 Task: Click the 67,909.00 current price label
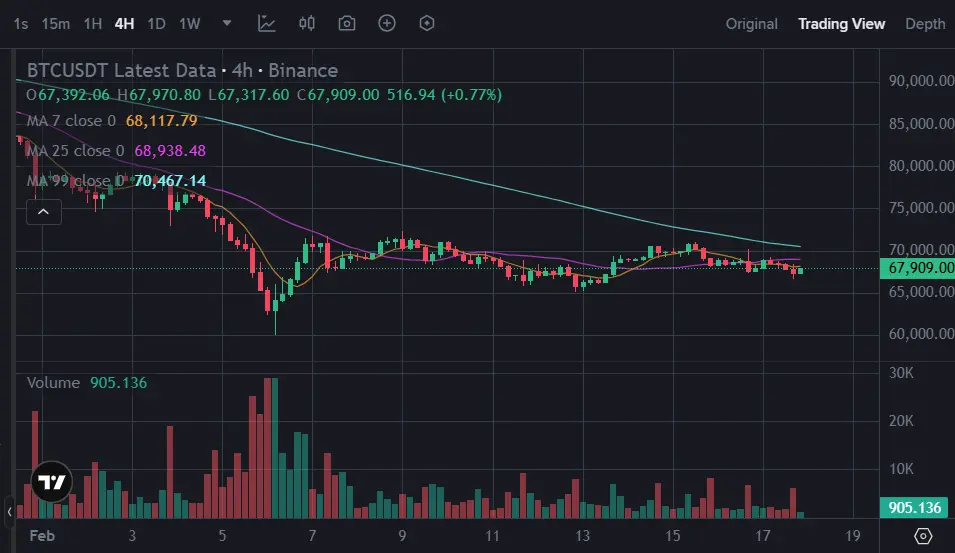click(x=917, y=268)
